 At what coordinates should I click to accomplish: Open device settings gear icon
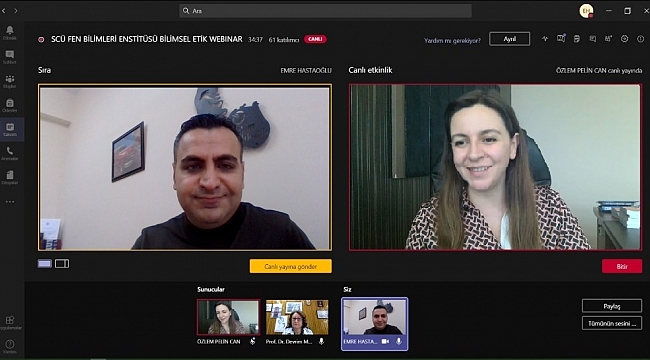pyautogui.click(x=624, y=39)
